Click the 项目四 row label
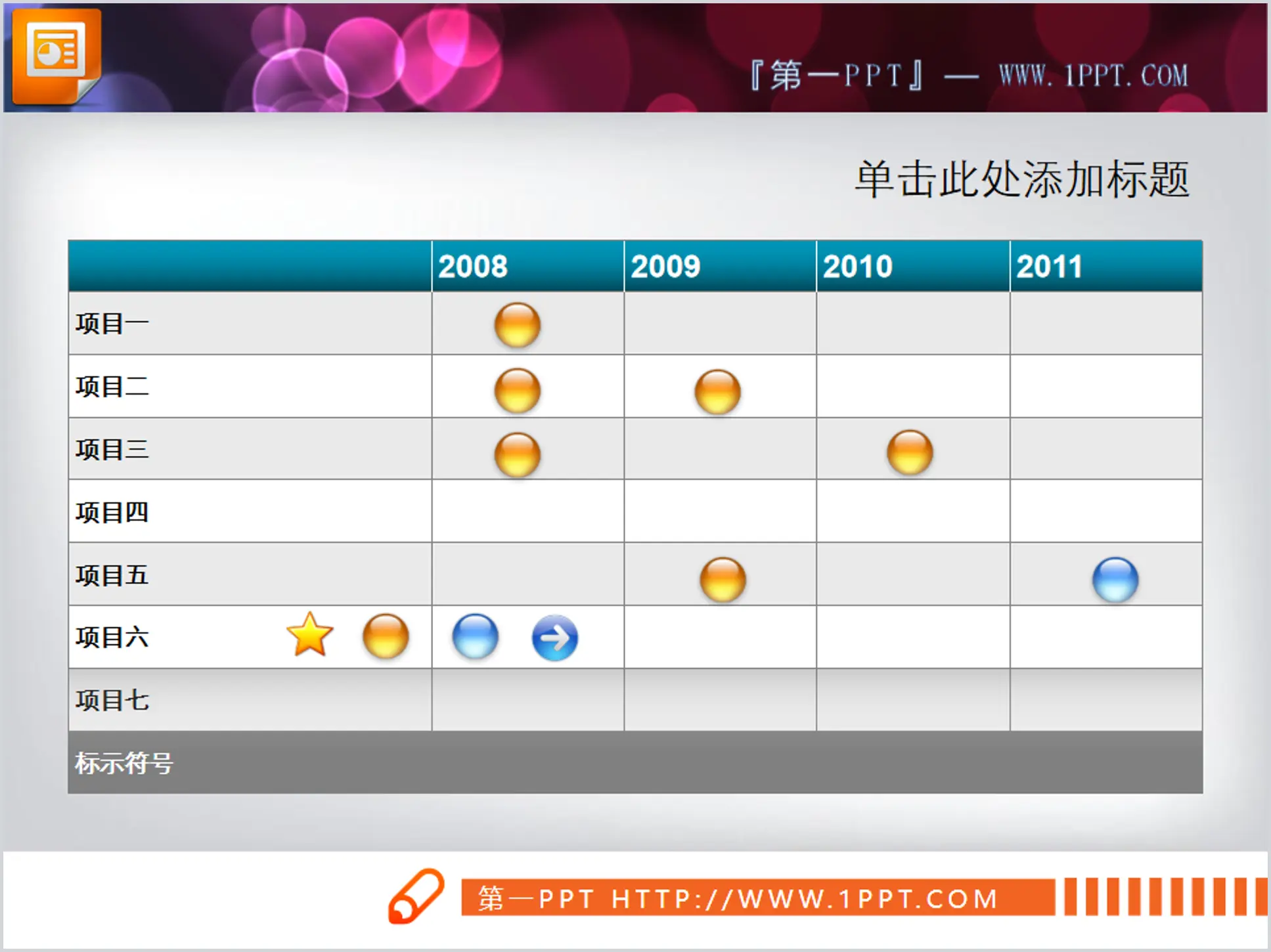 (x=112, y=512)
